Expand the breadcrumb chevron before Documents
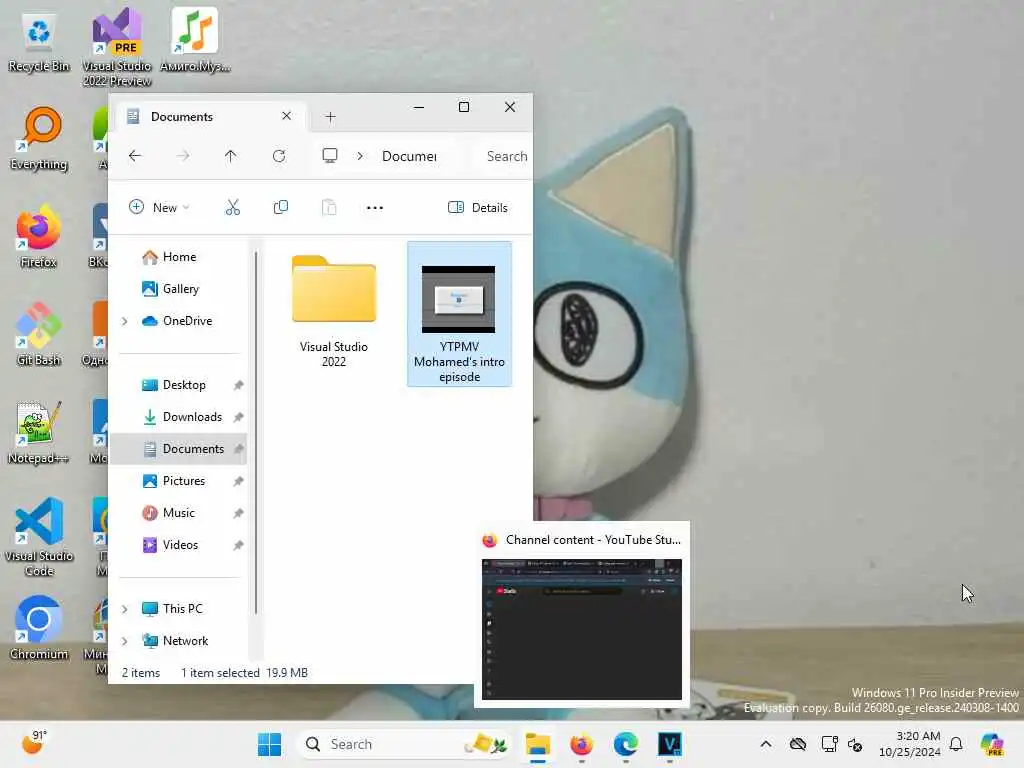Screen dimensions: 1024x768 (360, 156)
